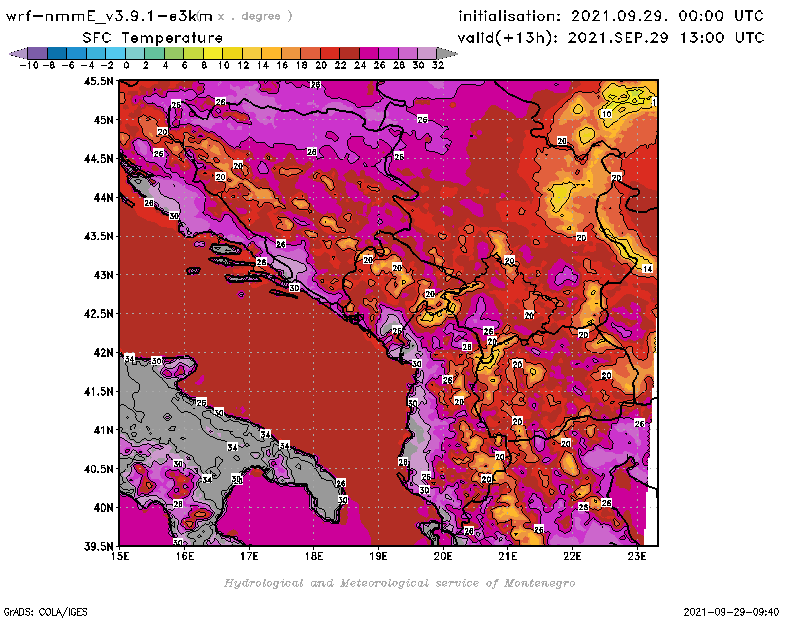The image size is (800, 618).
Task: Click the 17E longitude axis label
Action: pyautogui.click(x=249, y=556)
